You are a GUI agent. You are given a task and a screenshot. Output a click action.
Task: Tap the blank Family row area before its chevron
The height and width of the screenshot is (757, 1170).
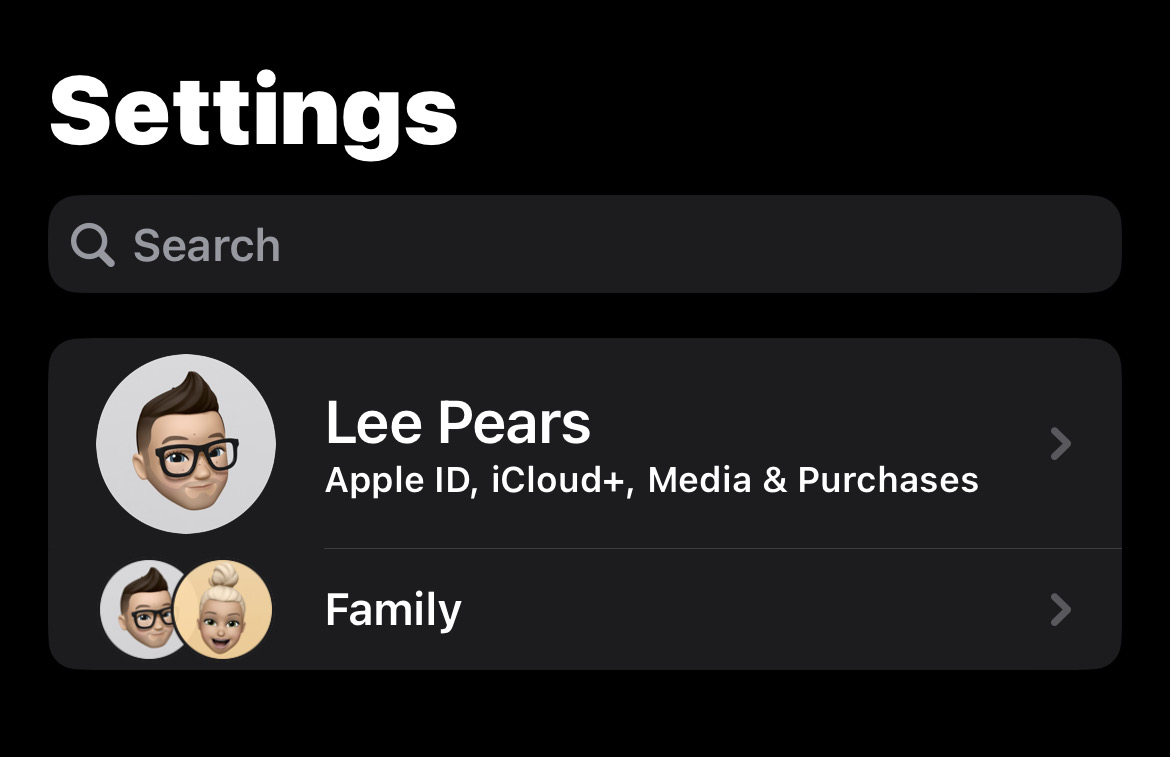[x=754, y=609]
